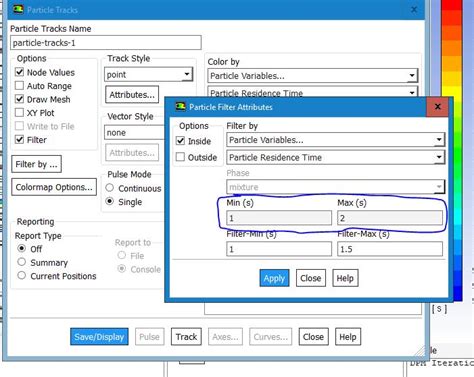This screenshot has height=377, width=474.
Task: Enable the XY Plot checkbox
Action: (20, 112)
